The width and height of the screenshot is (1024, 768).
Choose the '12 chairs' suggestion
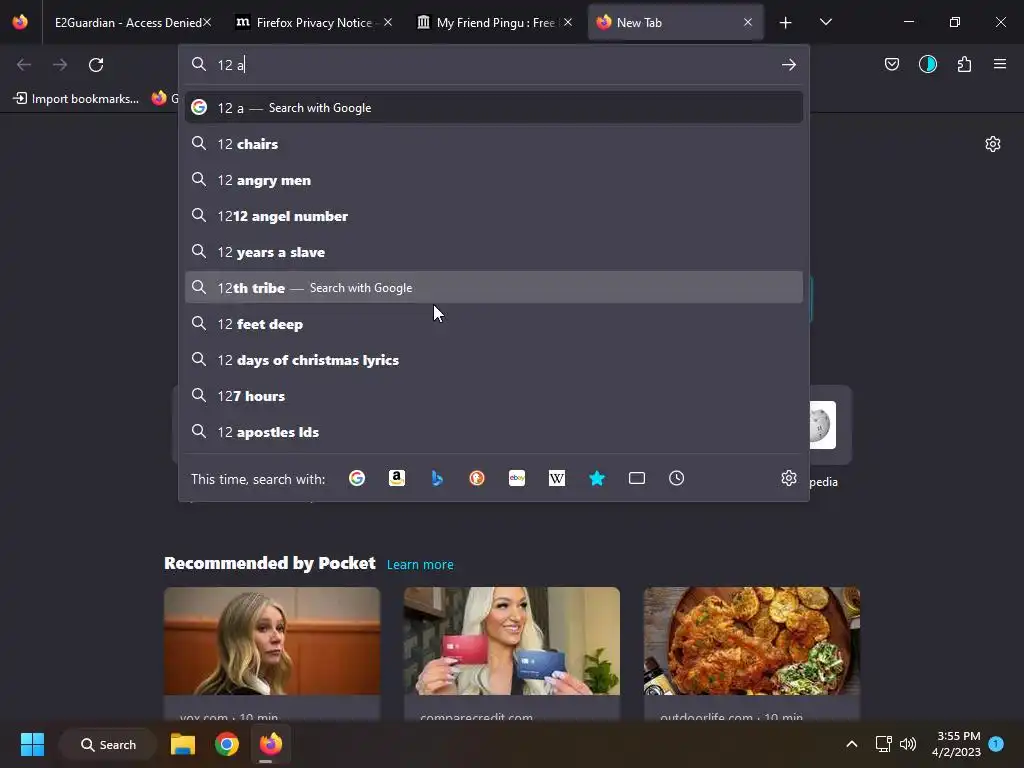point(494,144)
